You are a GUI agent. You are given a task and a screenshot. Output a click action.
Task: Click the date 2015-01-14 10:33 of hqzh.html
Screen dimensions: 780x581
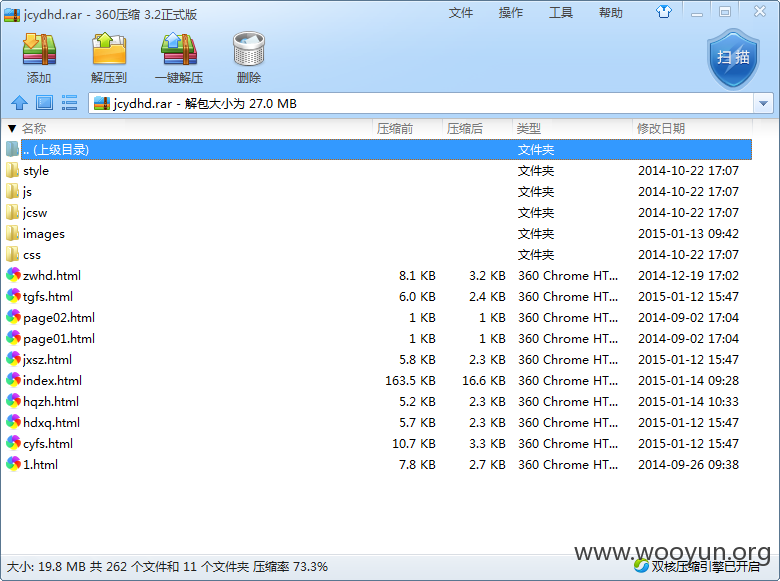[x=688, y=401]
